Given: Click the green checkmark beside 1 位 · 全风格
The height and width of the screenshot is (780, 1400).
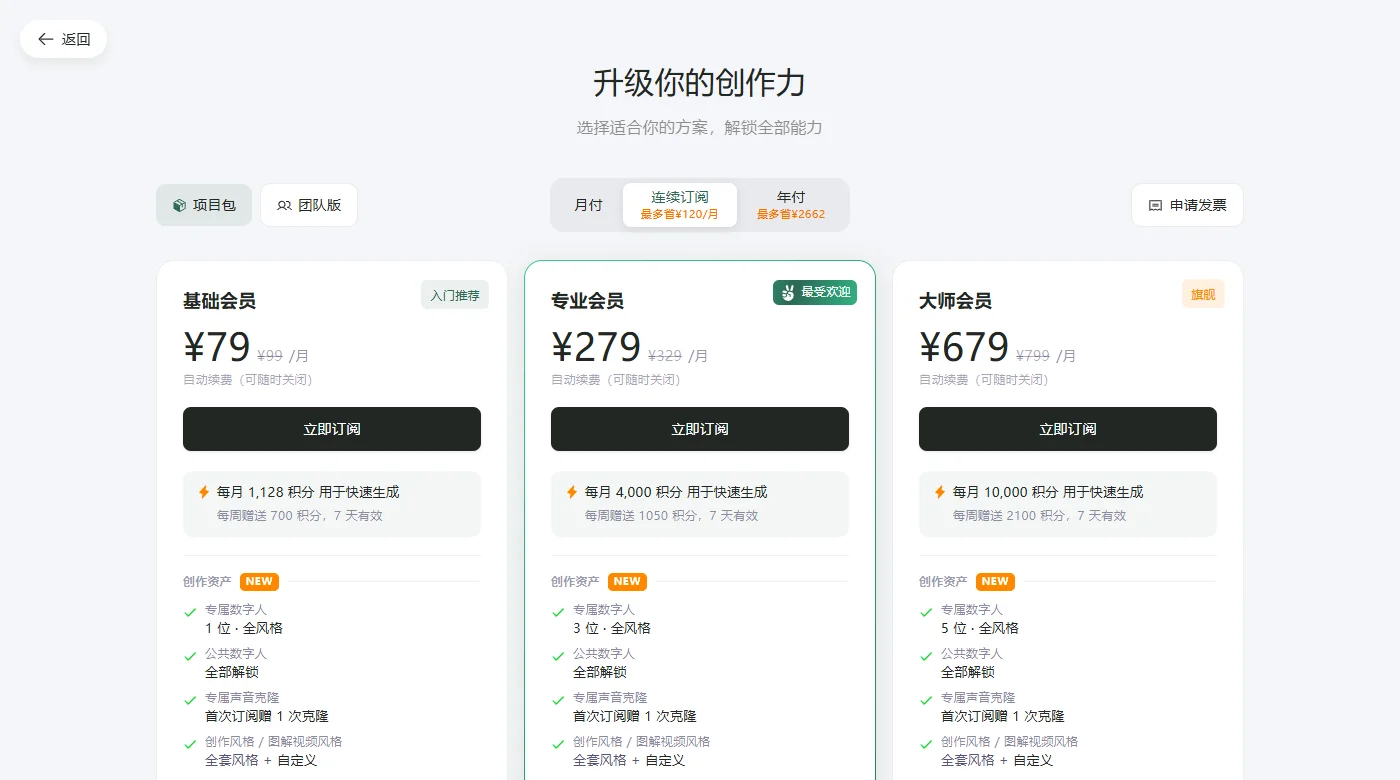Looking at the screenshot, I should coord(190,612).
